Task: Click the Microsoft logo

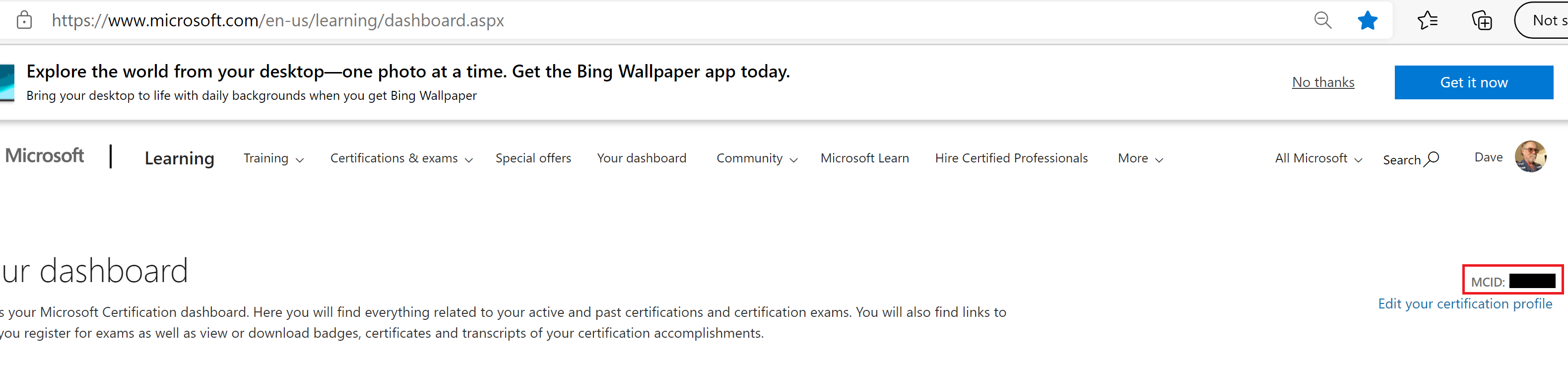Action: (x=45, y=155)
